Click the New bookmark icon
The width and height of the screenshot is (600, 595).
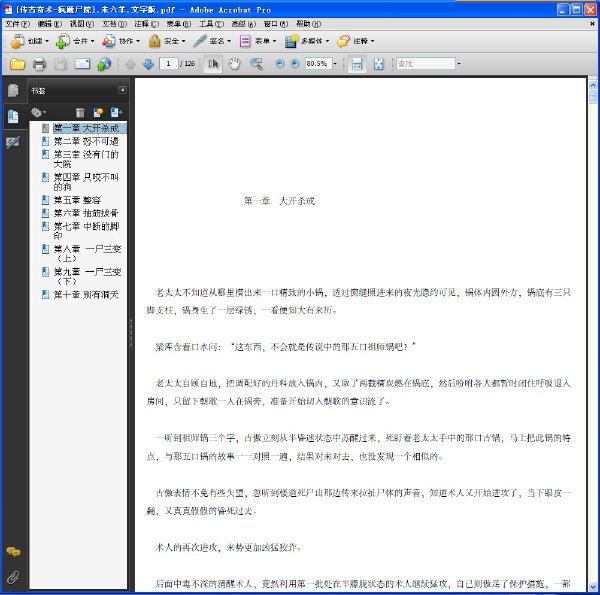tap(98, 112)
